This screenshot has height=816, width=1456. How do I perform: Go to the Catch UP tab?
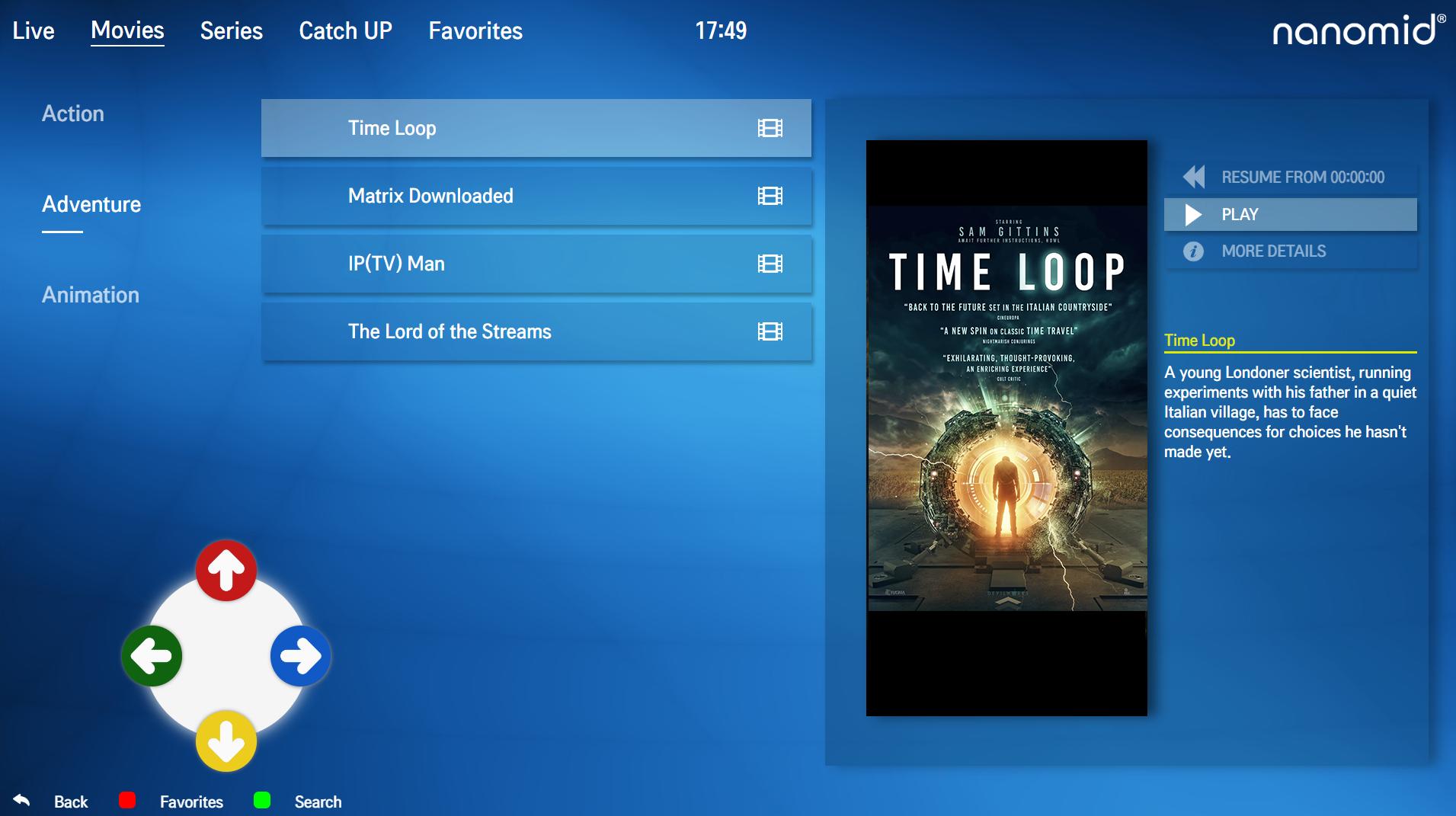[345, 30]
